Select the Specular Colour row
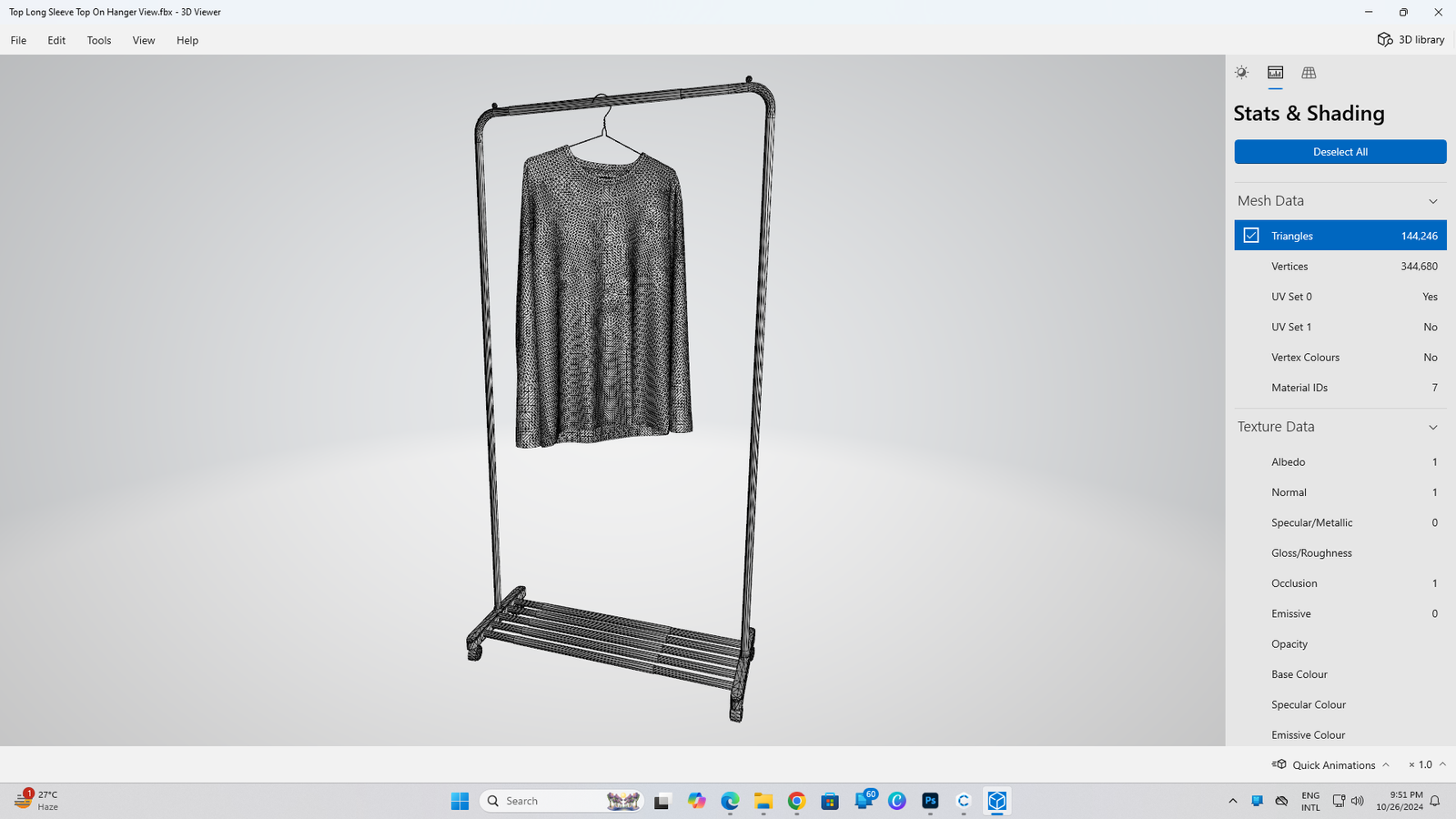Image resolution: width=1456 pixels, height=819 pixels. tap(1340, 704)
